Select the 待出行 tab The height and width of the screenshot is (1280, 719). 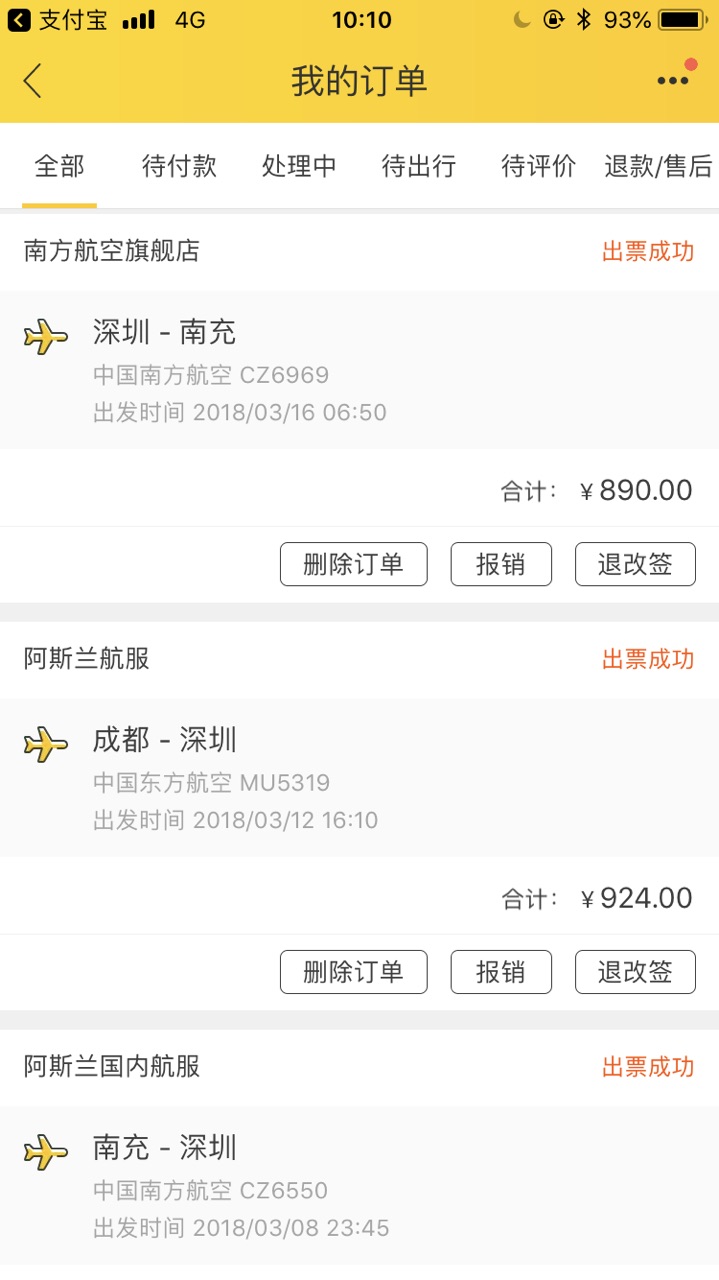tap(418, 166)
